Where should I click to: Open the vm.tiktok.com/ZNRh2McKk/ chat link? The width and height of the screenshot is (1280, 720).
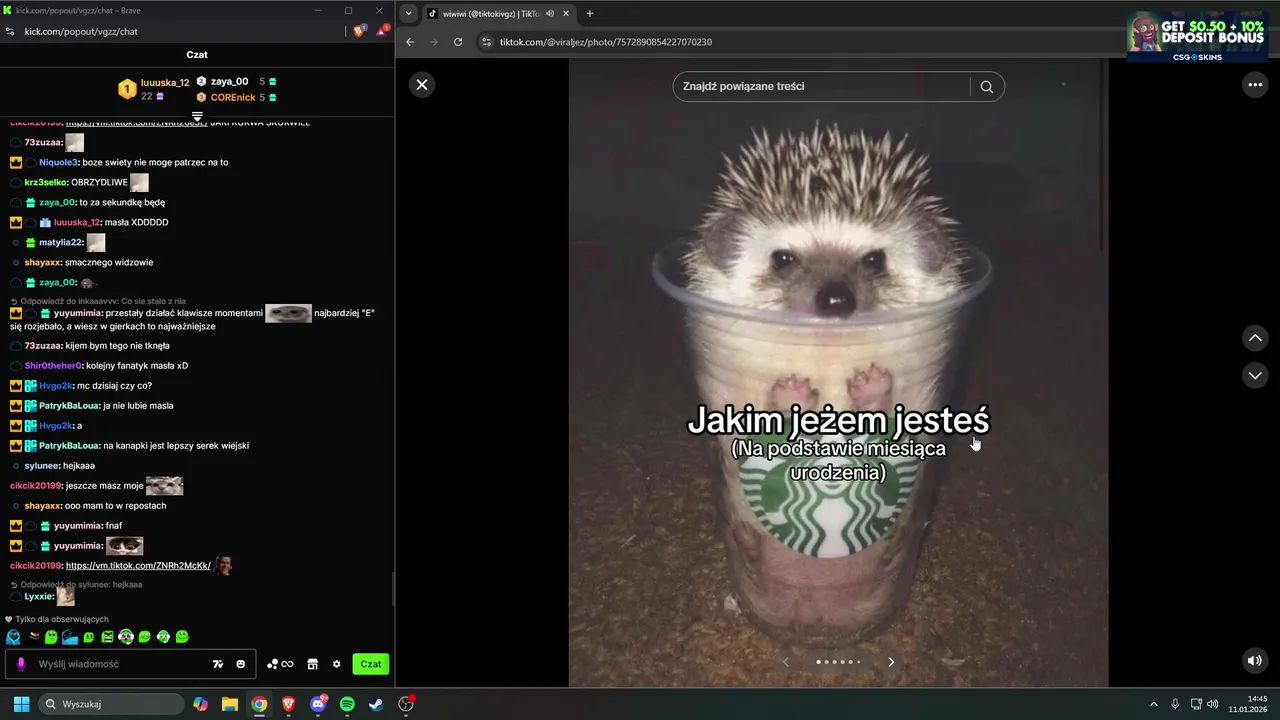(x=138, y=566)
